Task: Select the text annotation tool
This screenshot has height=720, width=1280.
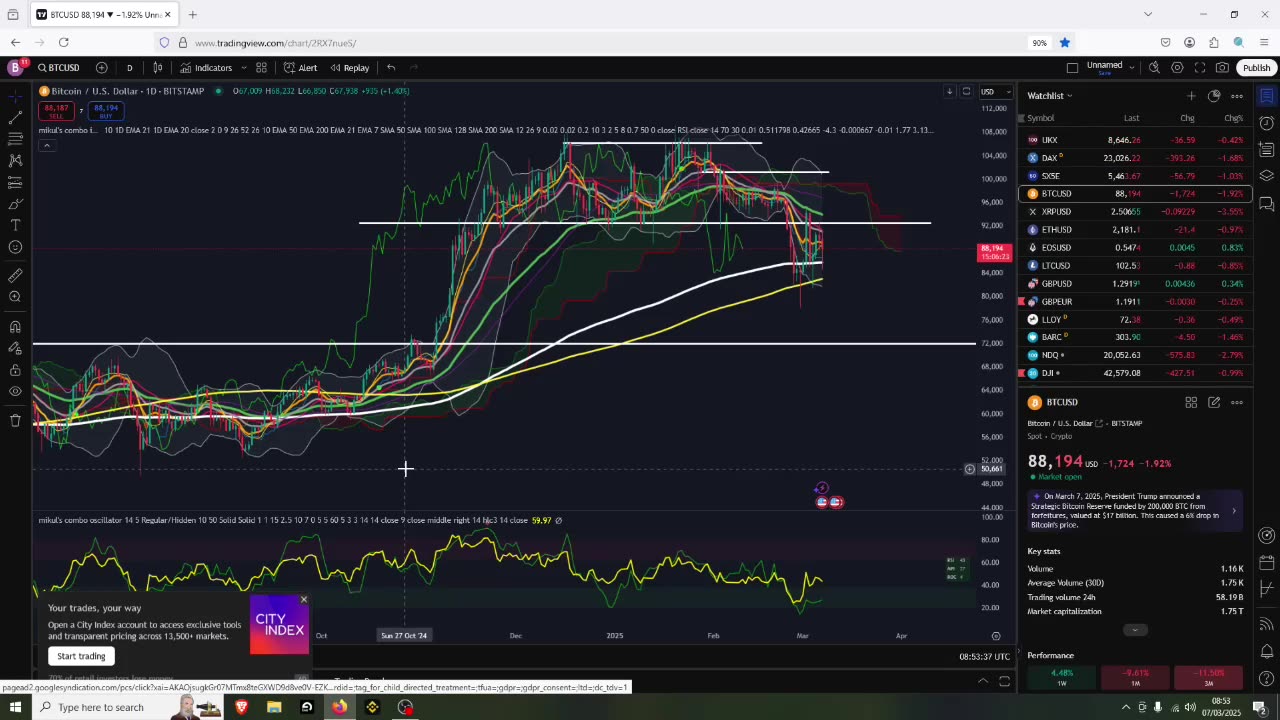Action: point(15,225)
